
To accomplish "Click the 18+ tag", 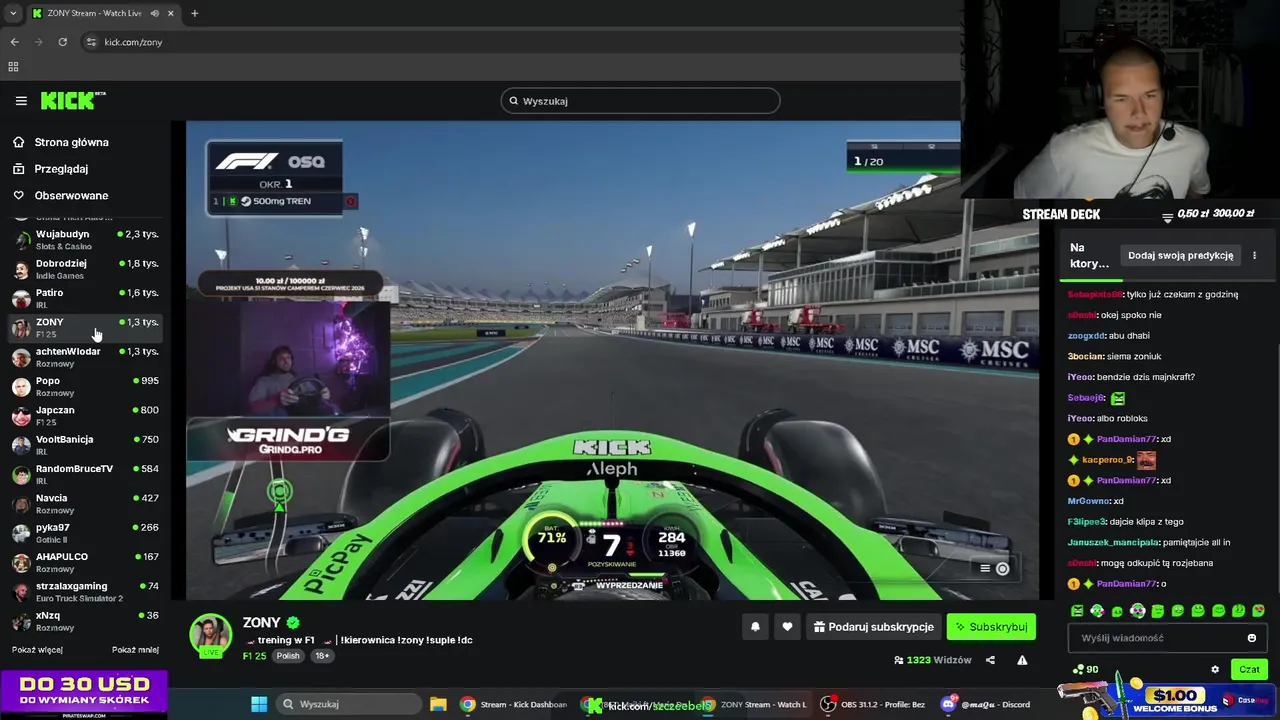I will 322,656.
